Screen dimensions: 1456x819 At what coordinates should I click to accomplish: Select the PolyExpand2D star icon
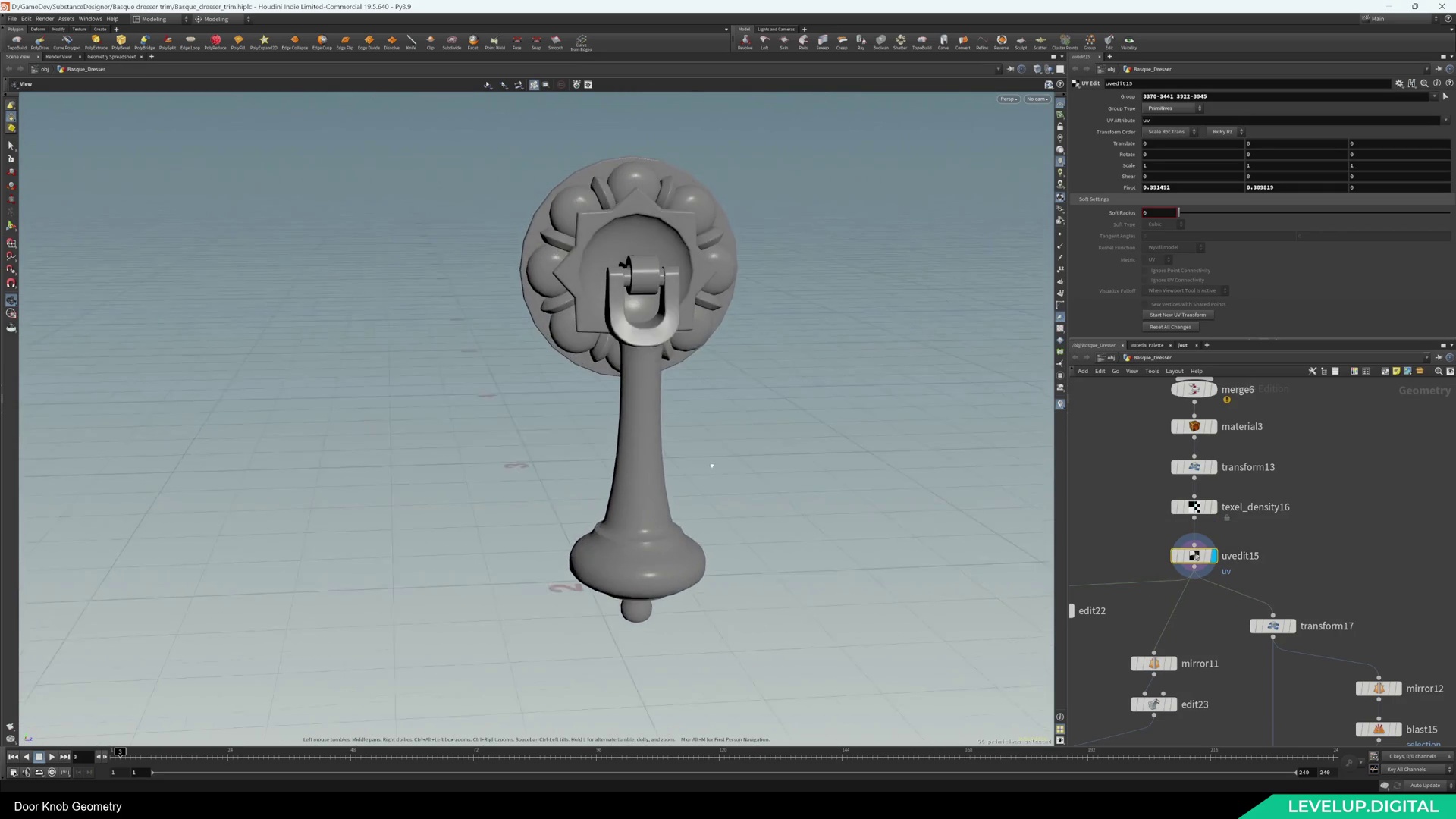(264, 42)
